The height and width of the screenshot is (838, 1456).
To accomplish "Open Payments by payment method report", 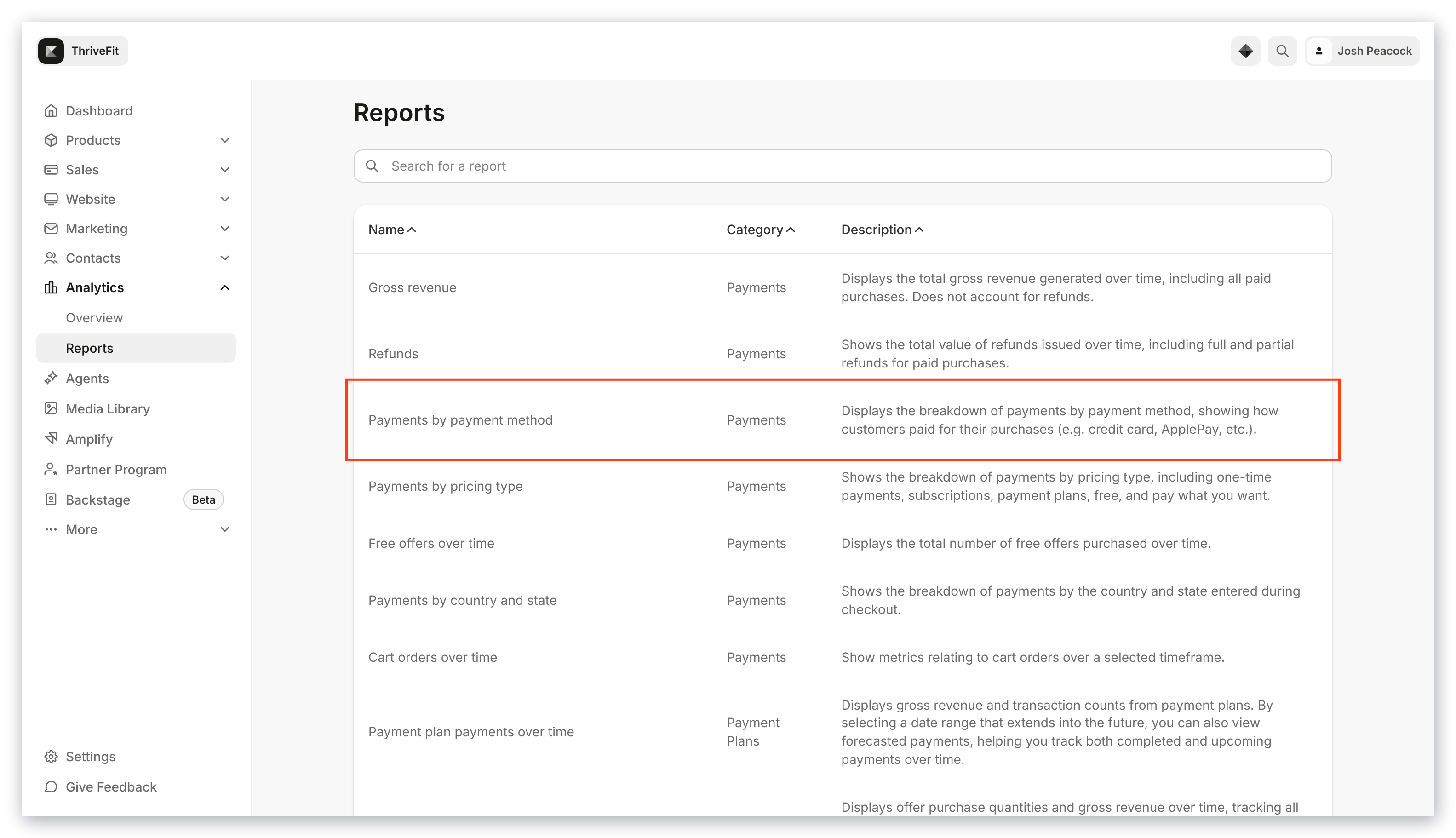I will [460, 419].
